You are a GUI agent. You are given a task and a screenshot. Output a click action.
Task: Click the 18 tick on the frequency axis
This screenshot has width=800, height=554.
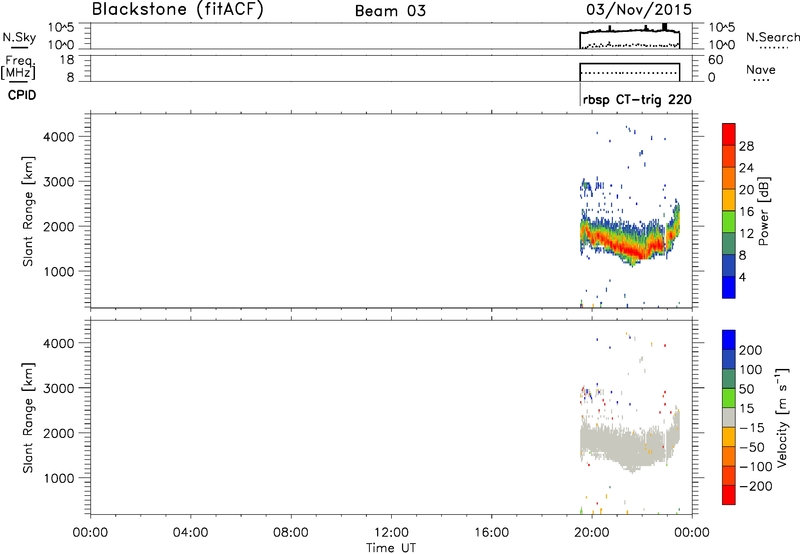point(67,60)
